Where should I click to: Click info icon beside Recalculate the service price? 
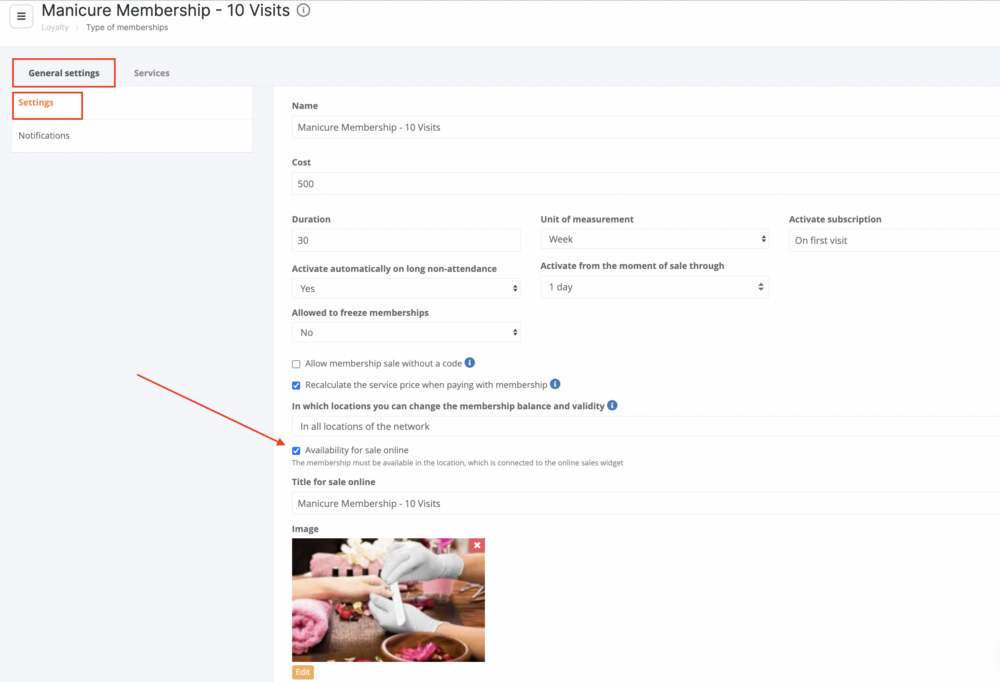click(555, 384)
